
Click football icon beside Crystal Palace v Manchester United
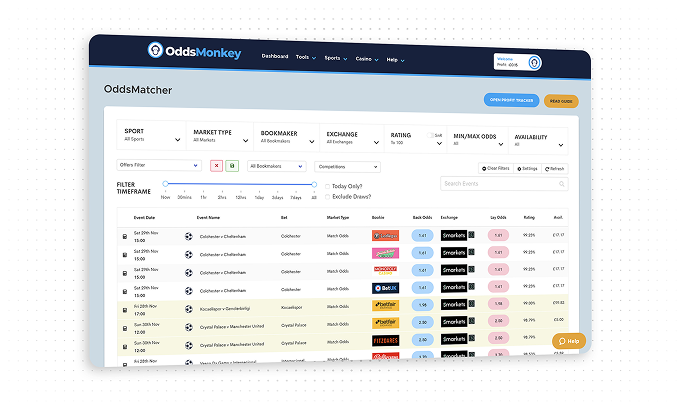(189, 323)
